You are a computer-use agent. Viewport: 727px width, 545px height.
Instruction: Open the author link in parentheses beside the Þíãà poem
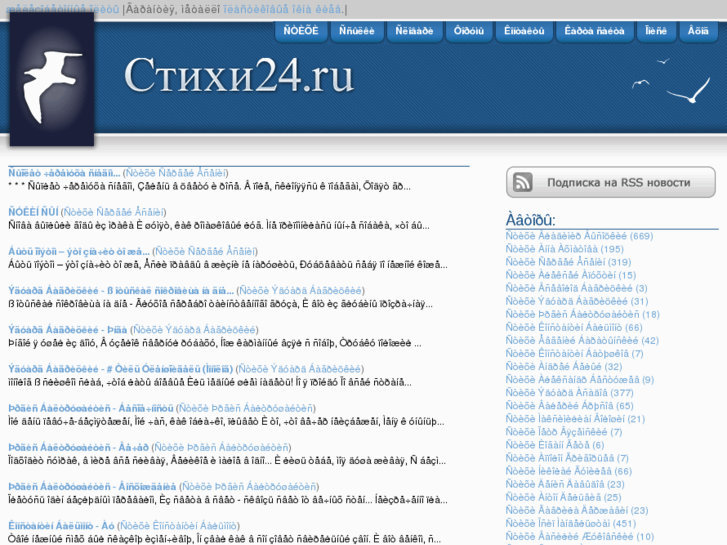click(x=194, y=330)
